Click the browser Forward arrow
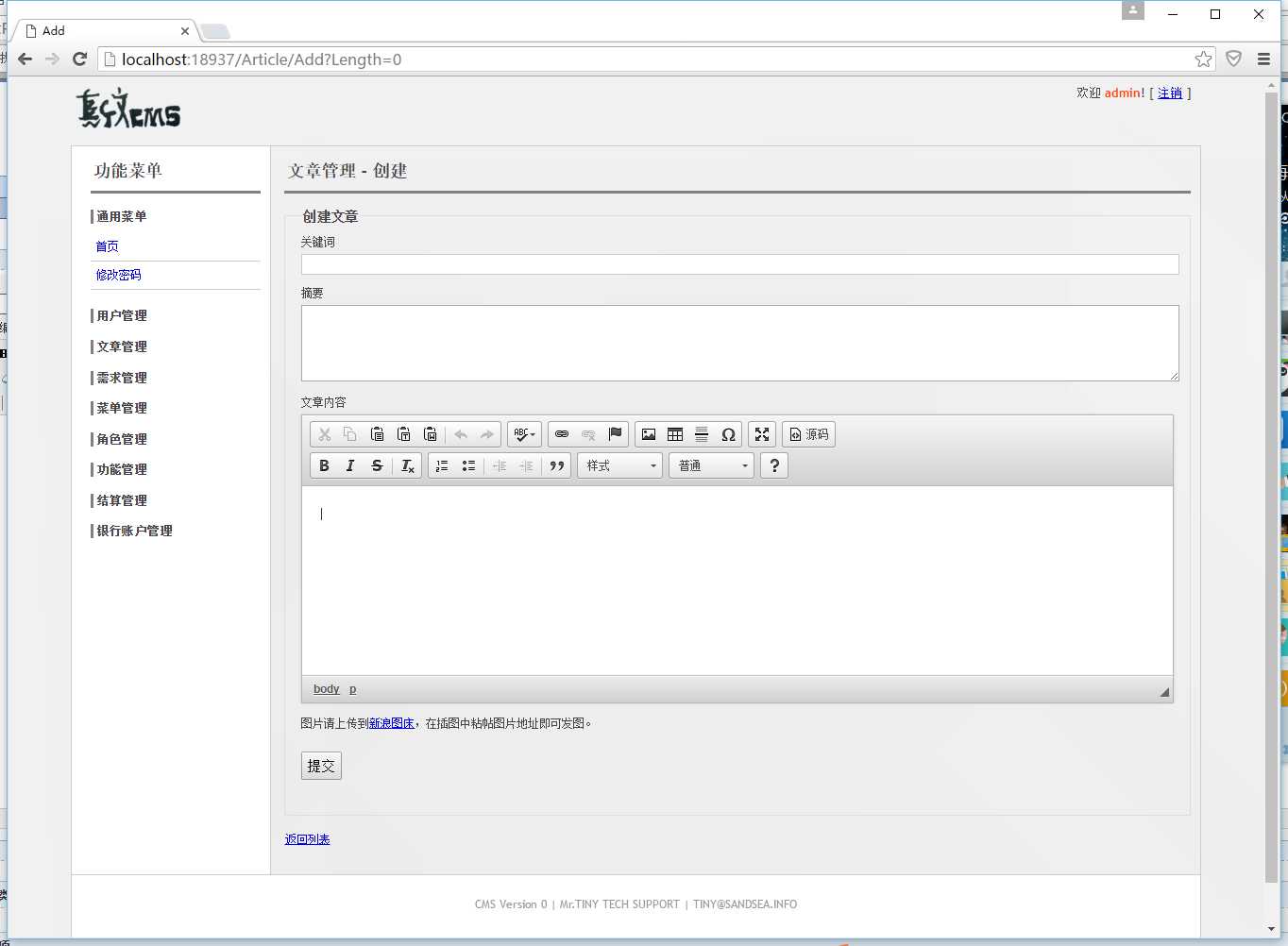Viewport: 1288px width, 946px height. click(53, 59)
